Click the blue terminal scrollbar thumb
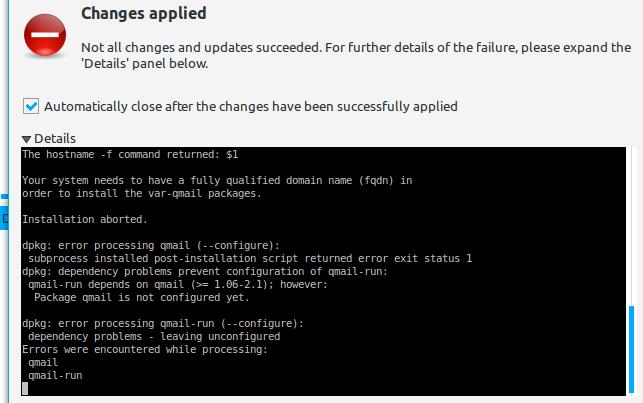Screen dimensions: 643x403 tap(632, 349)
